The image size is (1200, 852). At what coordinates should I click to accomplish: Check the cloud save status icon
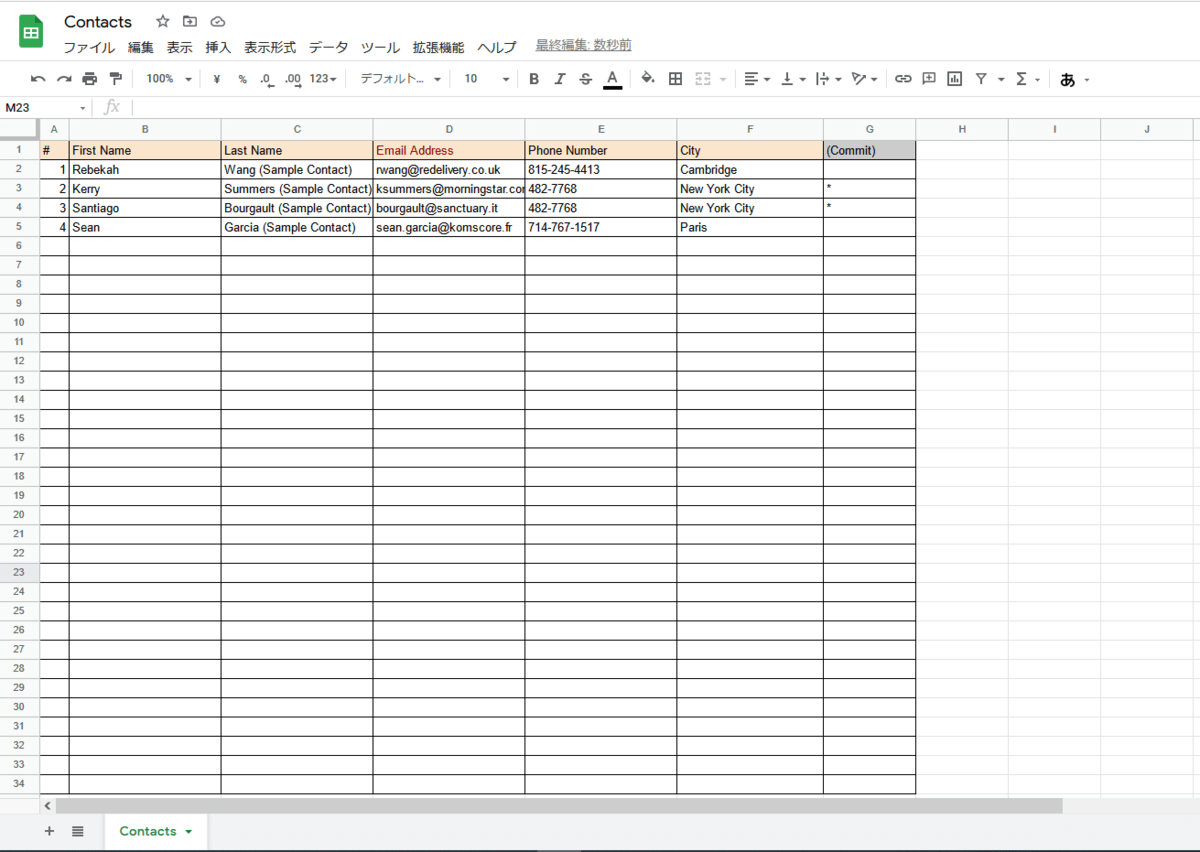pyautogui.click(x=218, y=21)
